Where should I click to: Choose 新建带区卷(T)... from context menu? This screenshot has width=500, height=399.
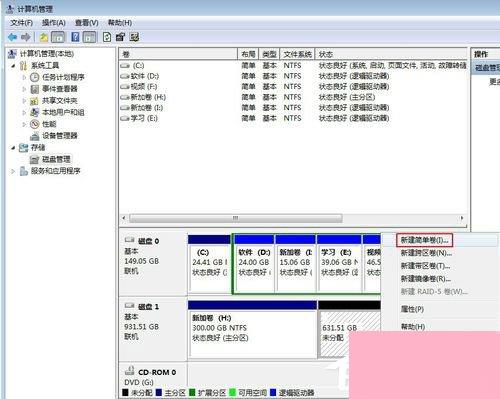[x=425, y=266]
